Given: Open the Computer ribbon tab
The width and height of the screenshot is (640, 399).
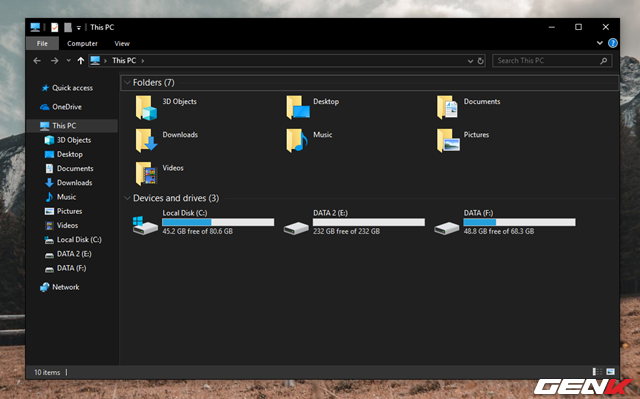Looking at the screenshot, I should coord(82,43).
